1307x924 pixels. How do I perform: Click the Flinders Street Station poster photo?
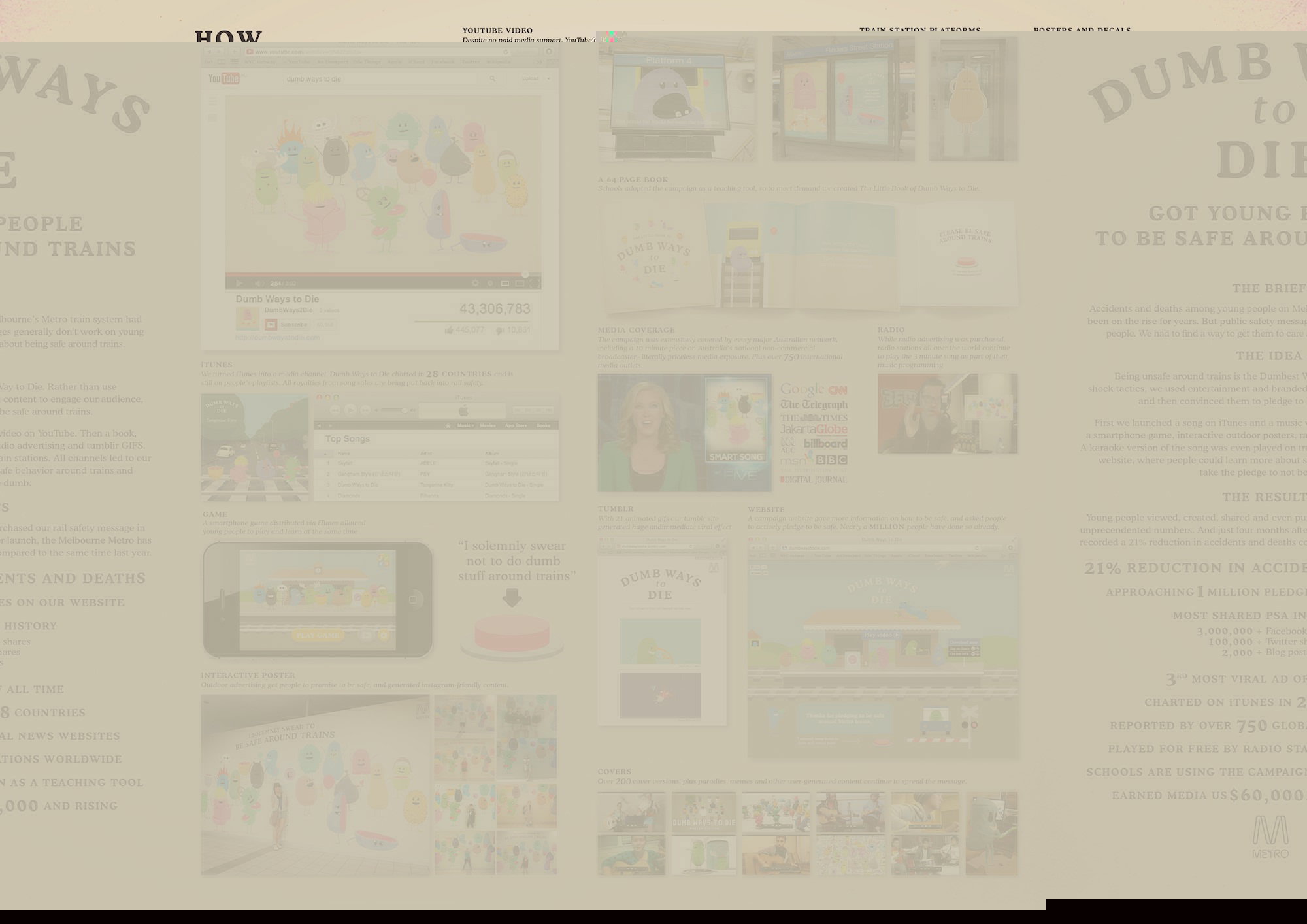click(x=843, y=98)
